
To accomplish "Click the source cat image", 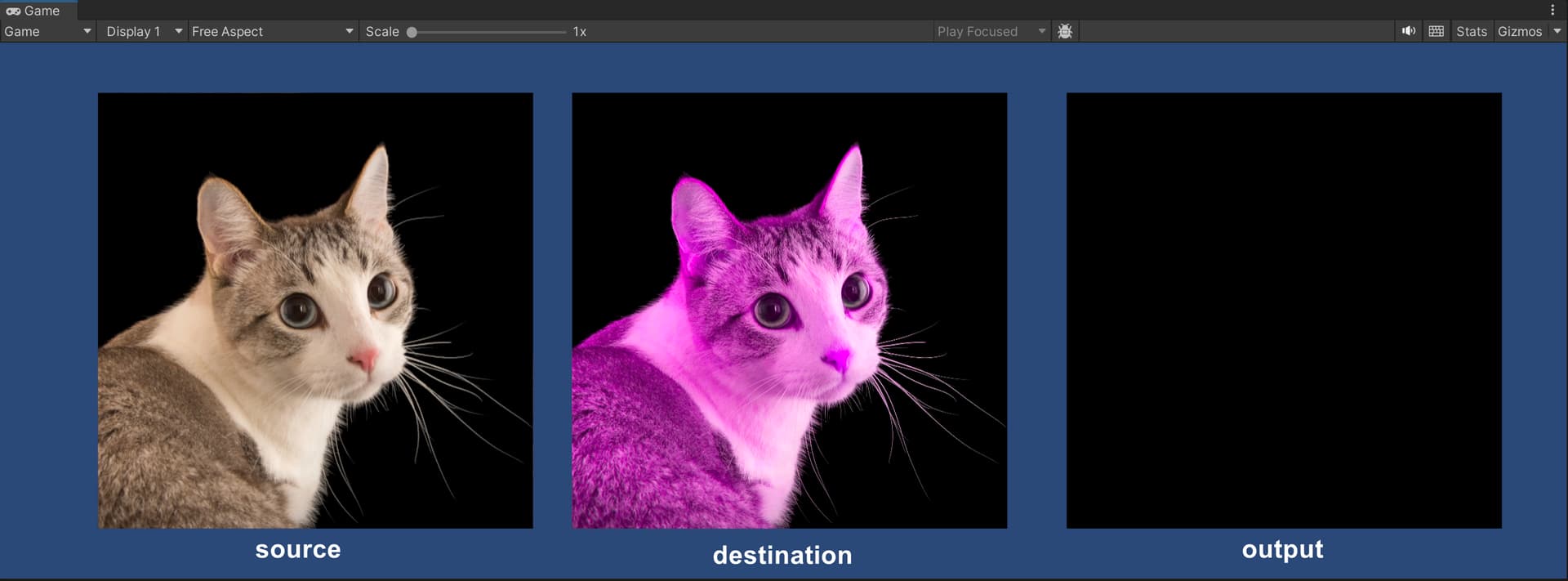I will point(315,311).
